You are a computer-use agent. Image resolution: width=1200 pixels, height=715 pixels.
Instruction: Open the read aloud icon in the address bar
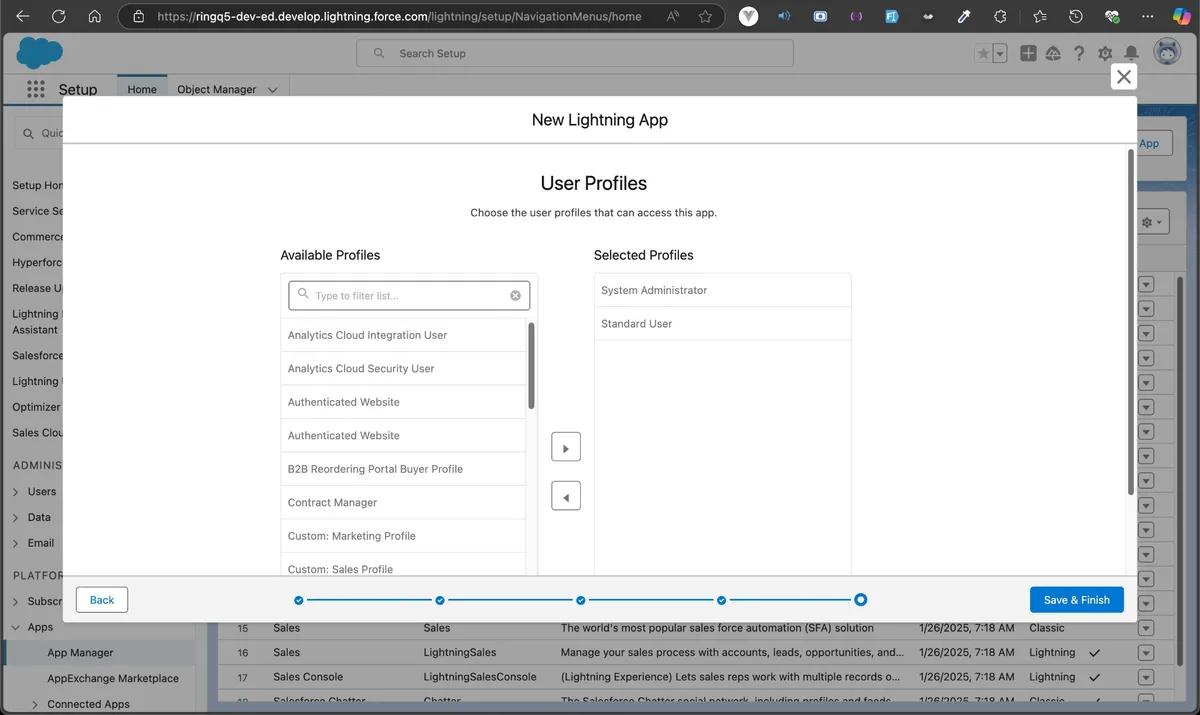click(673, 16)
